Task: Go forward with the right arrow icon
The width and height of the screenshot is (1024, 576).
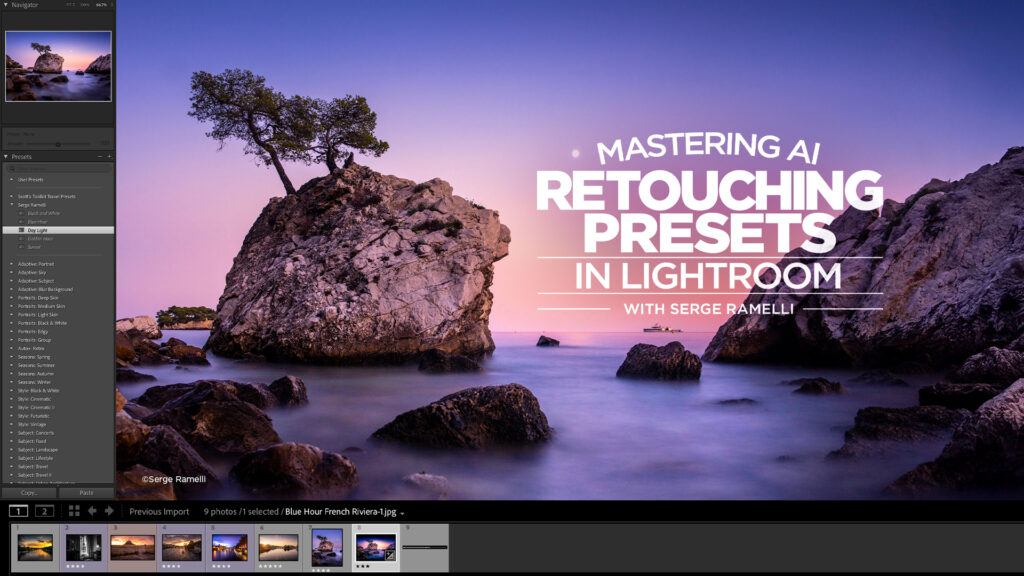Action: point(109,511)
